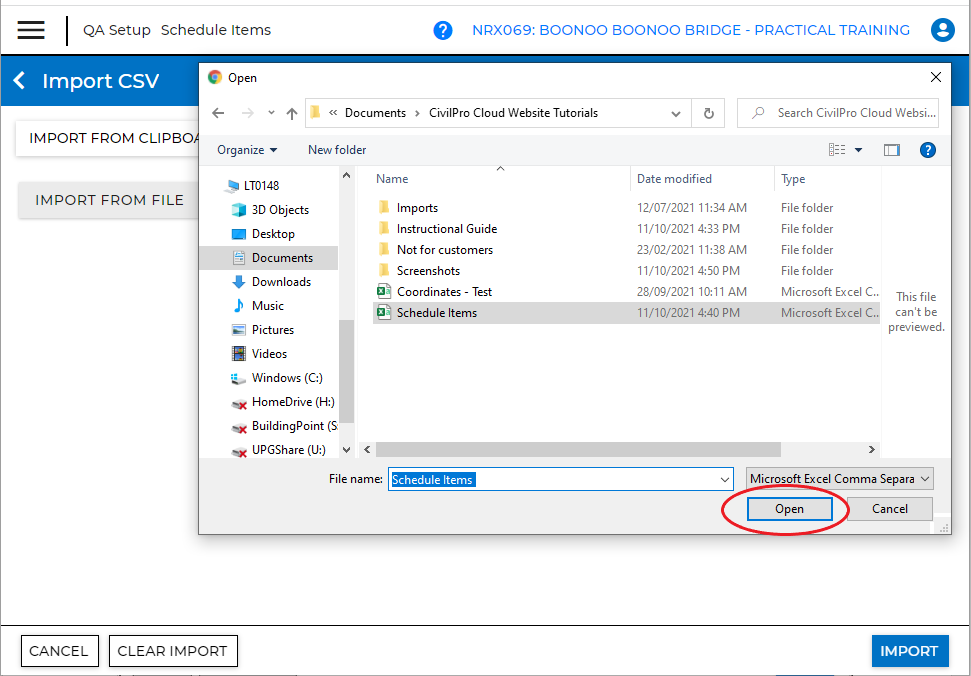Refresh the folder contents in the Open dialog
971x676 pixels.
click(x=708, y=113)
